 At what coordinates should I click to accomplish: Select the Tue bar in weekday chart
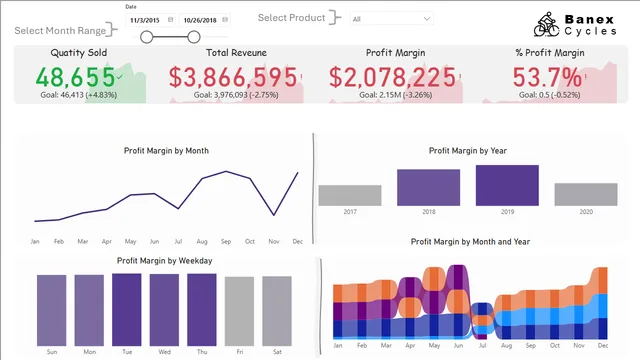[x=127, y=310]
